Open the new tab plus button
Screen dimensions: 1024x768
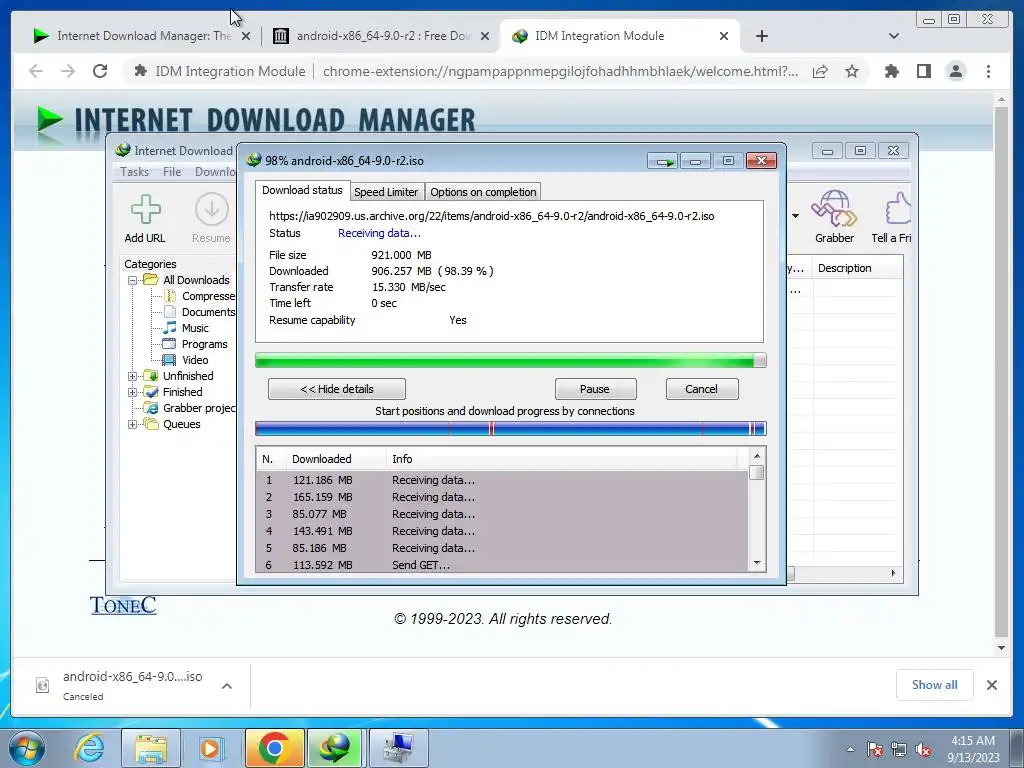click(x=761, y=36)
